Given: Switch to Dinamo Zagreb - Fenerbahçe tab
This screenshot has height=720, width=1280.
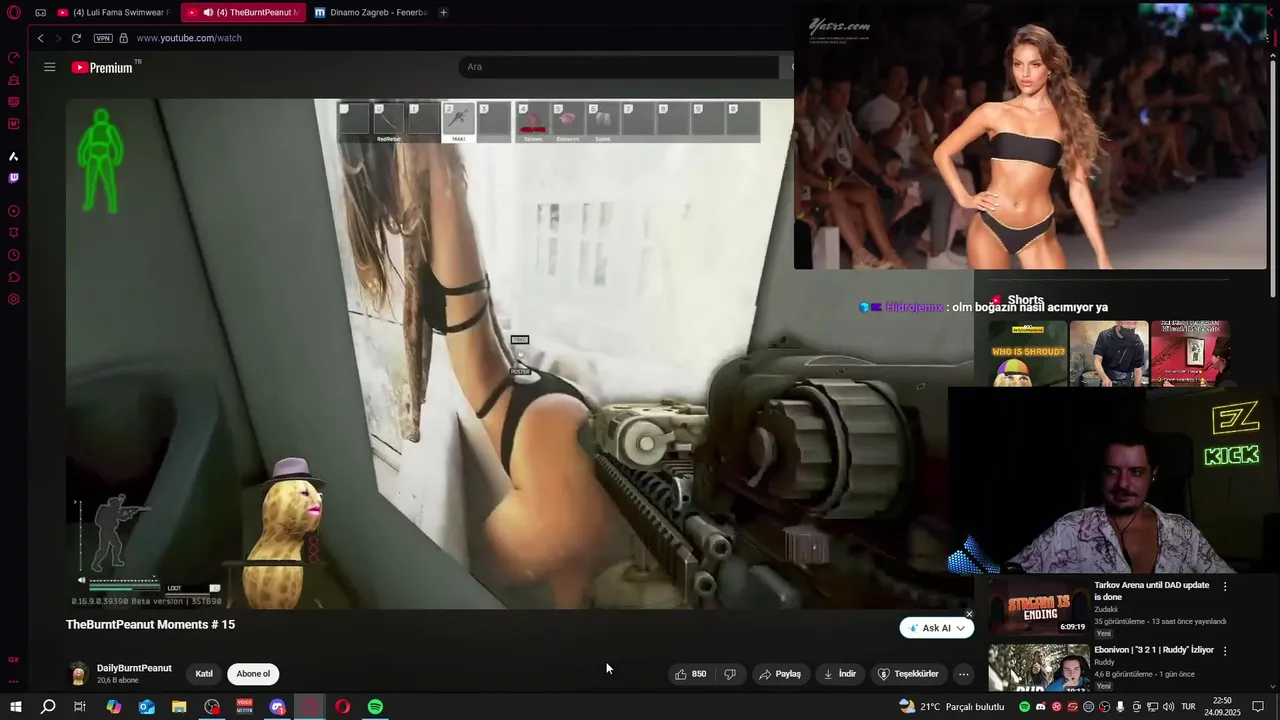Looking at the screenshot, I should tap(369, 13).
